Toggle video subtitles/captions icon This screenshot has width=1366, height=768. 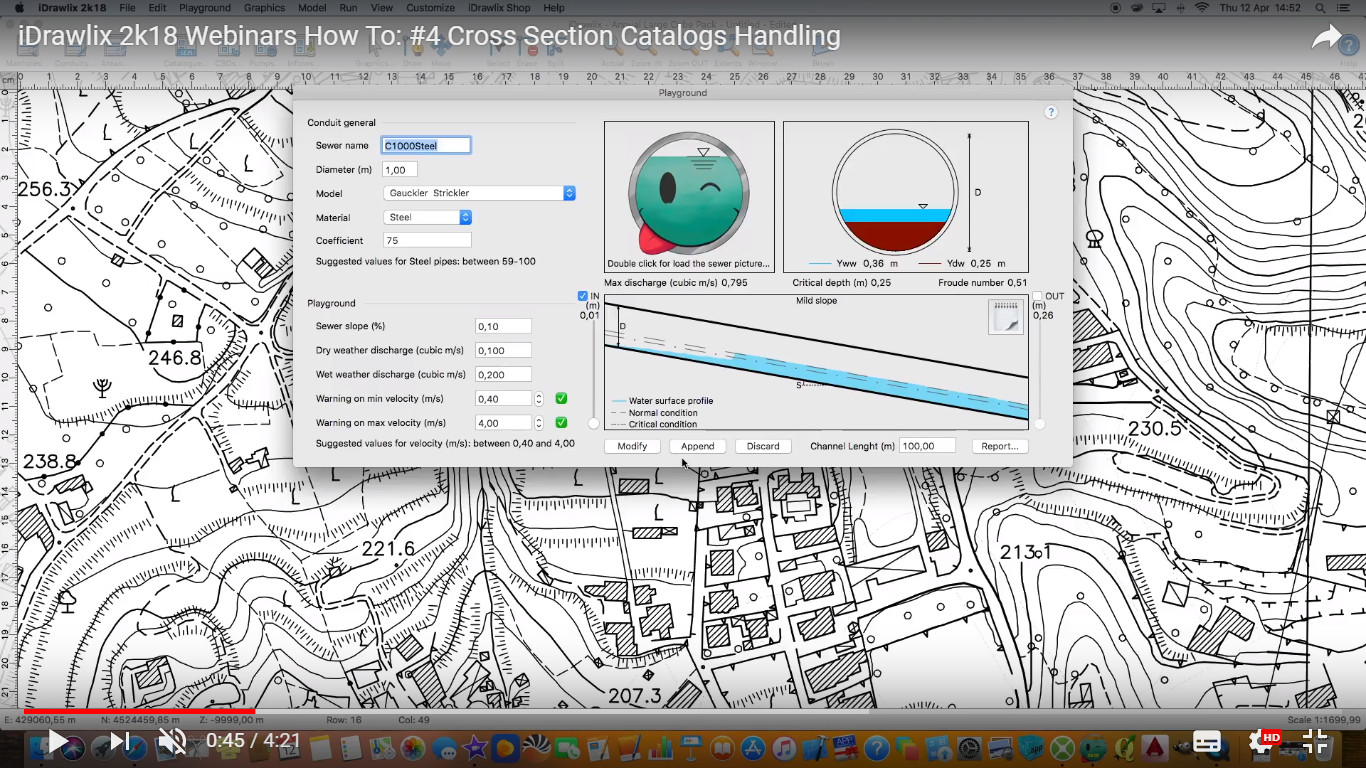1207,741
